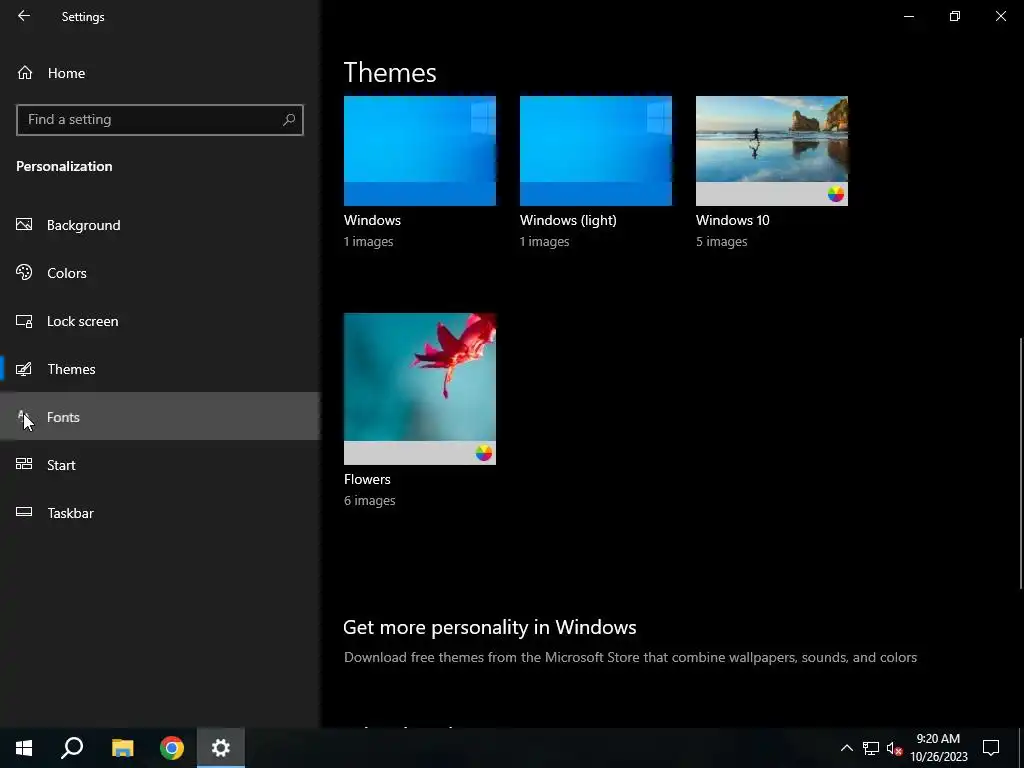Click the color wheel on Flowers theme
This screenshot has height=768, width=1024.
[x=483, y=453]
